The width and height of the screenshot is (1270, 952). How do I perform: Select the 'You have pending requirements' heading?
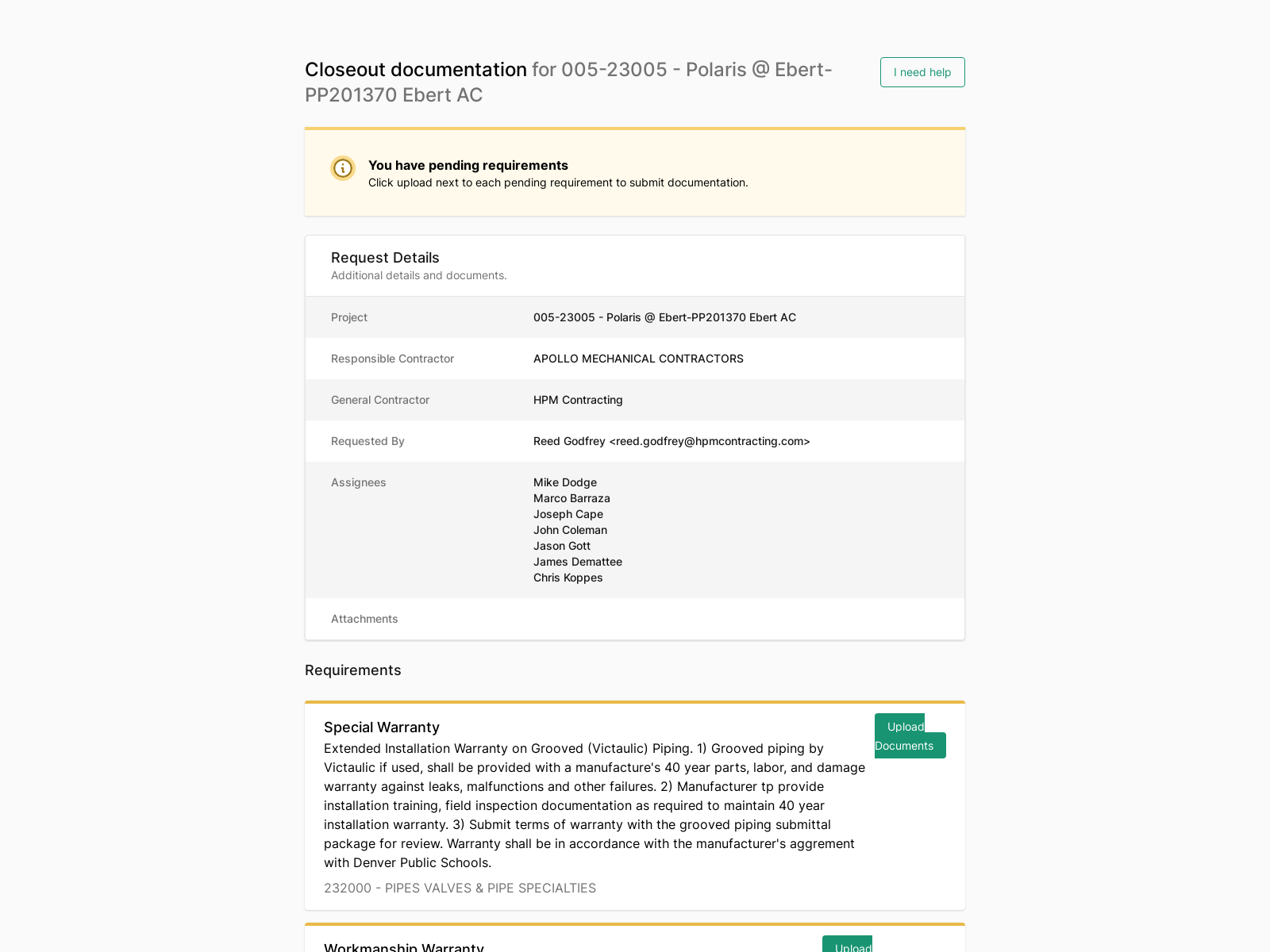(x=468, y=165)
